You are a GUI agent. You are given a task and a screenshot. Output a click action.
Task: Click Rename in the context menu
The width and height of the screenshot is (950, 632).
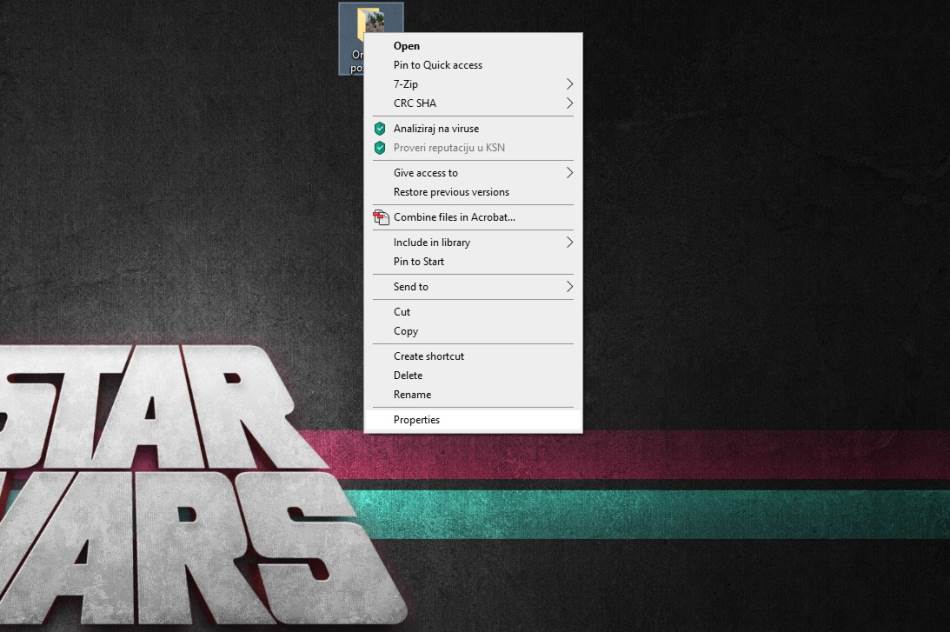pos(412,395)
